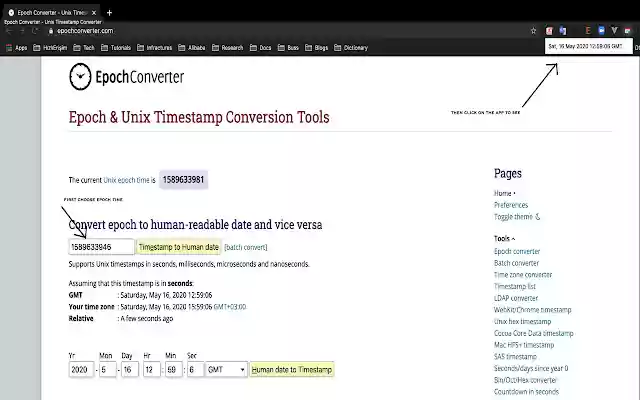The height and width of the screenshot is (400, 640).
Task: Open the batch convert link
Action: click(246, 247)
